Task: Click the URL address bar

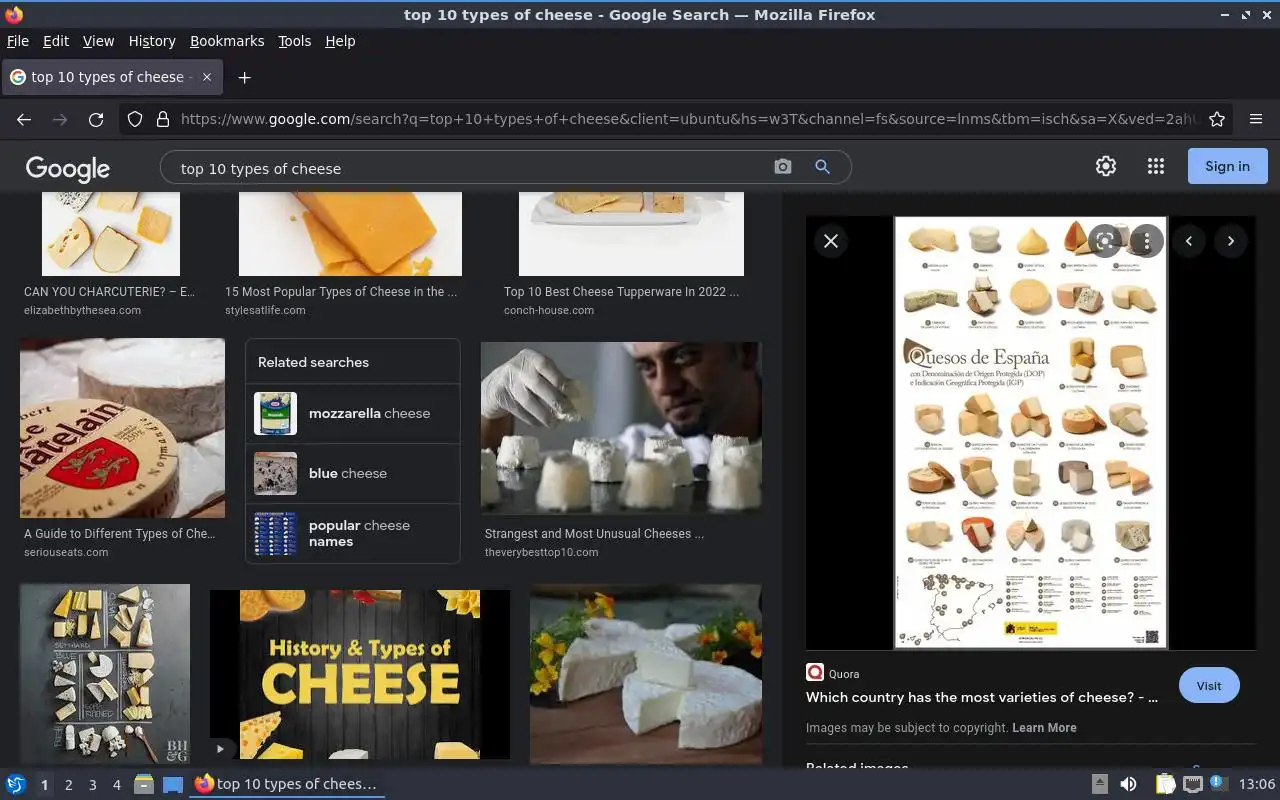Action: point(688,119)
